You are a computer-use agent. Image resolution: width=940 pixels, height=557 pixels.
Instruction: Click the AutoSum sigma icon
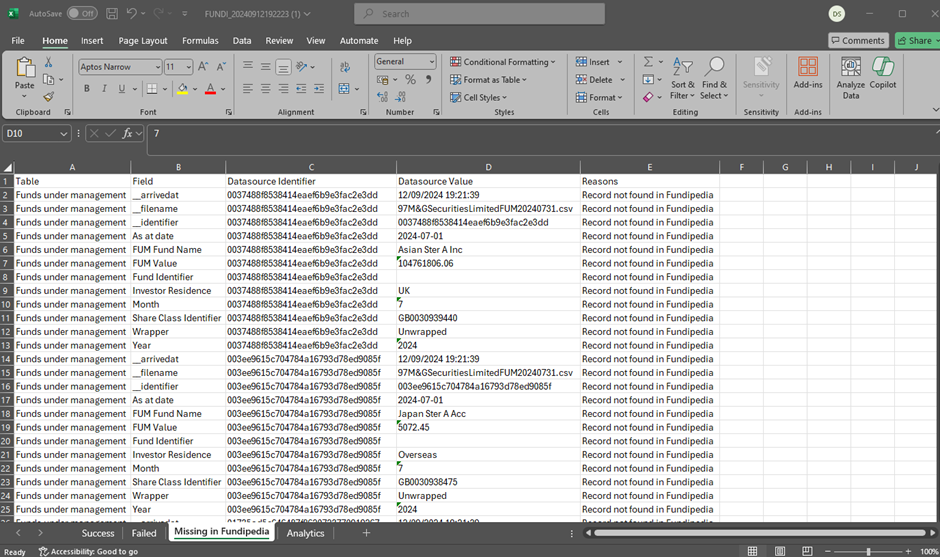(x=648, y=62)
